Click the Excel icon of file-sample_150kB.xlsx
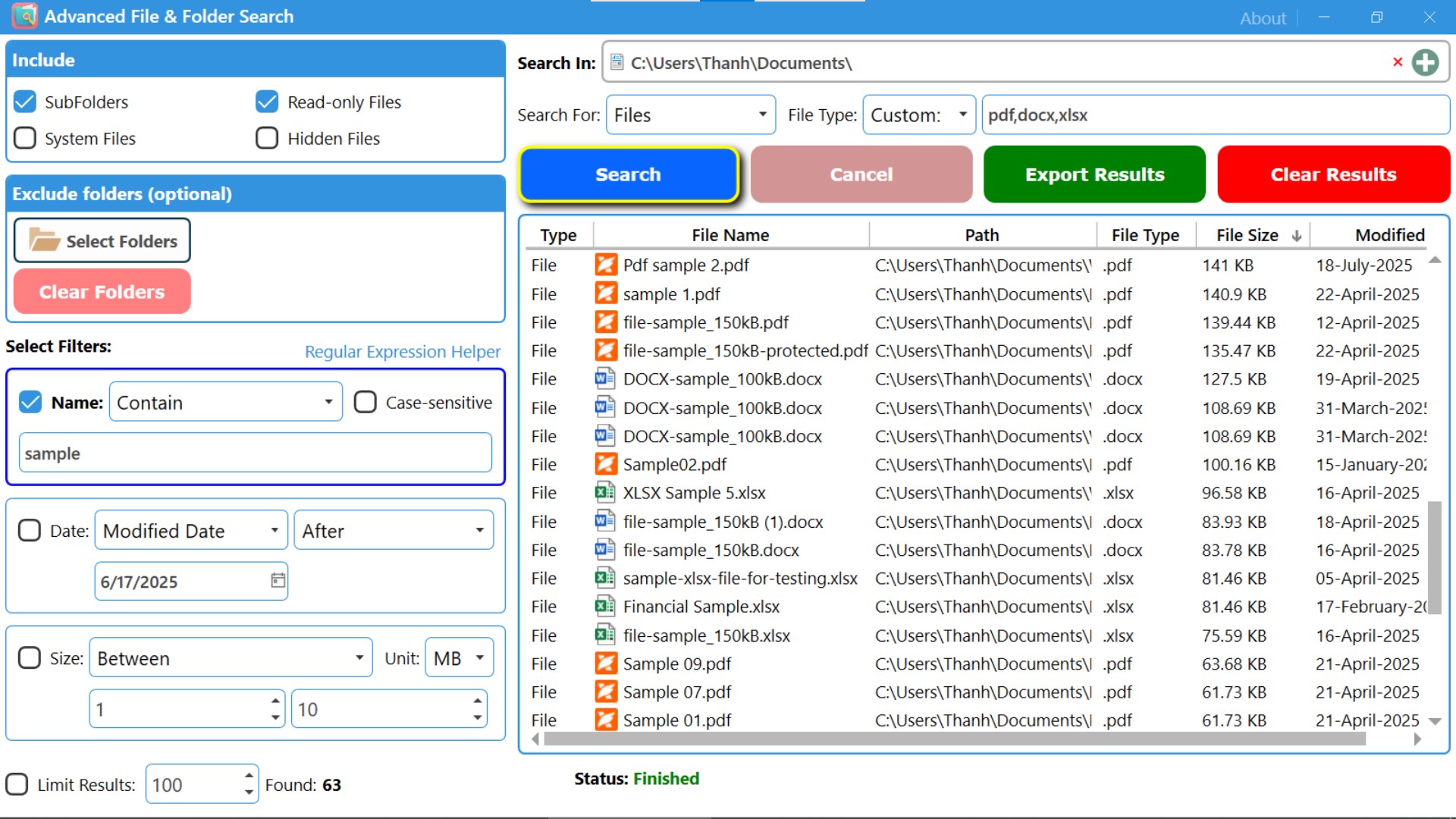This screenshot has height=819, width=1456. (x=605, y=635)
